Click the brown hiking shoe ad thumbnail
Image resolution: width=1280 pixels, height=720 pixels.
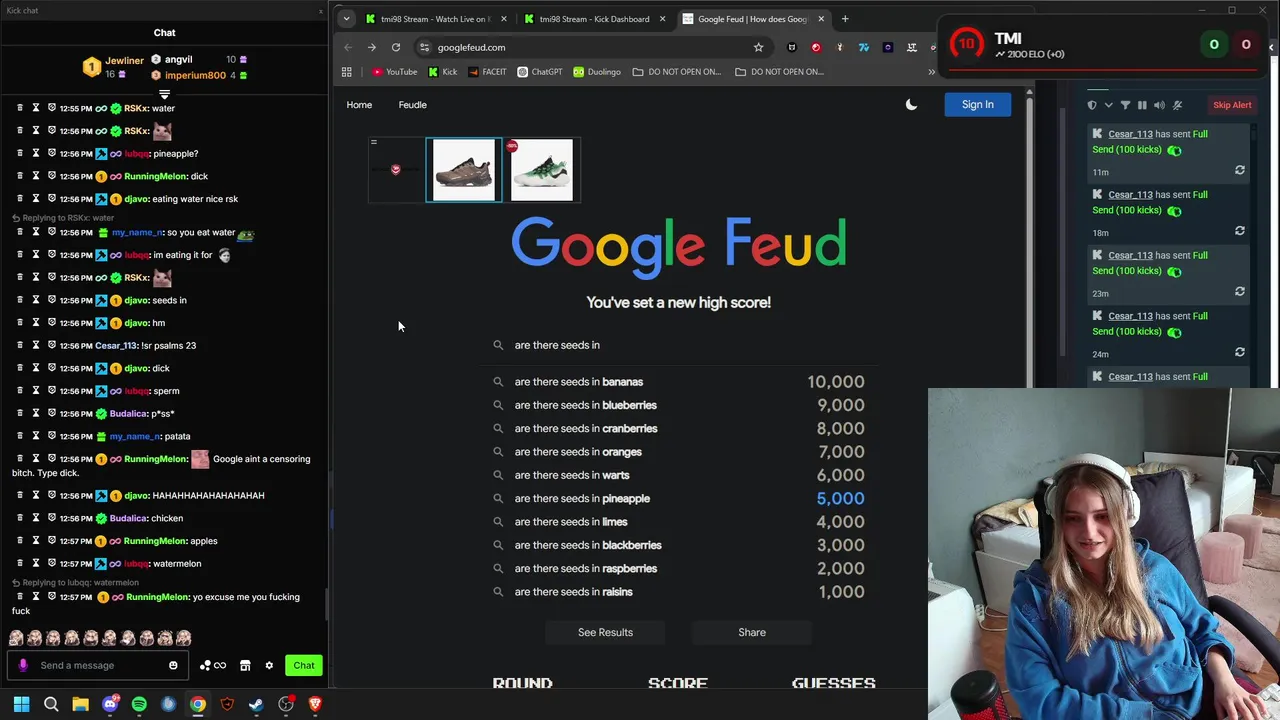(464, 170)
